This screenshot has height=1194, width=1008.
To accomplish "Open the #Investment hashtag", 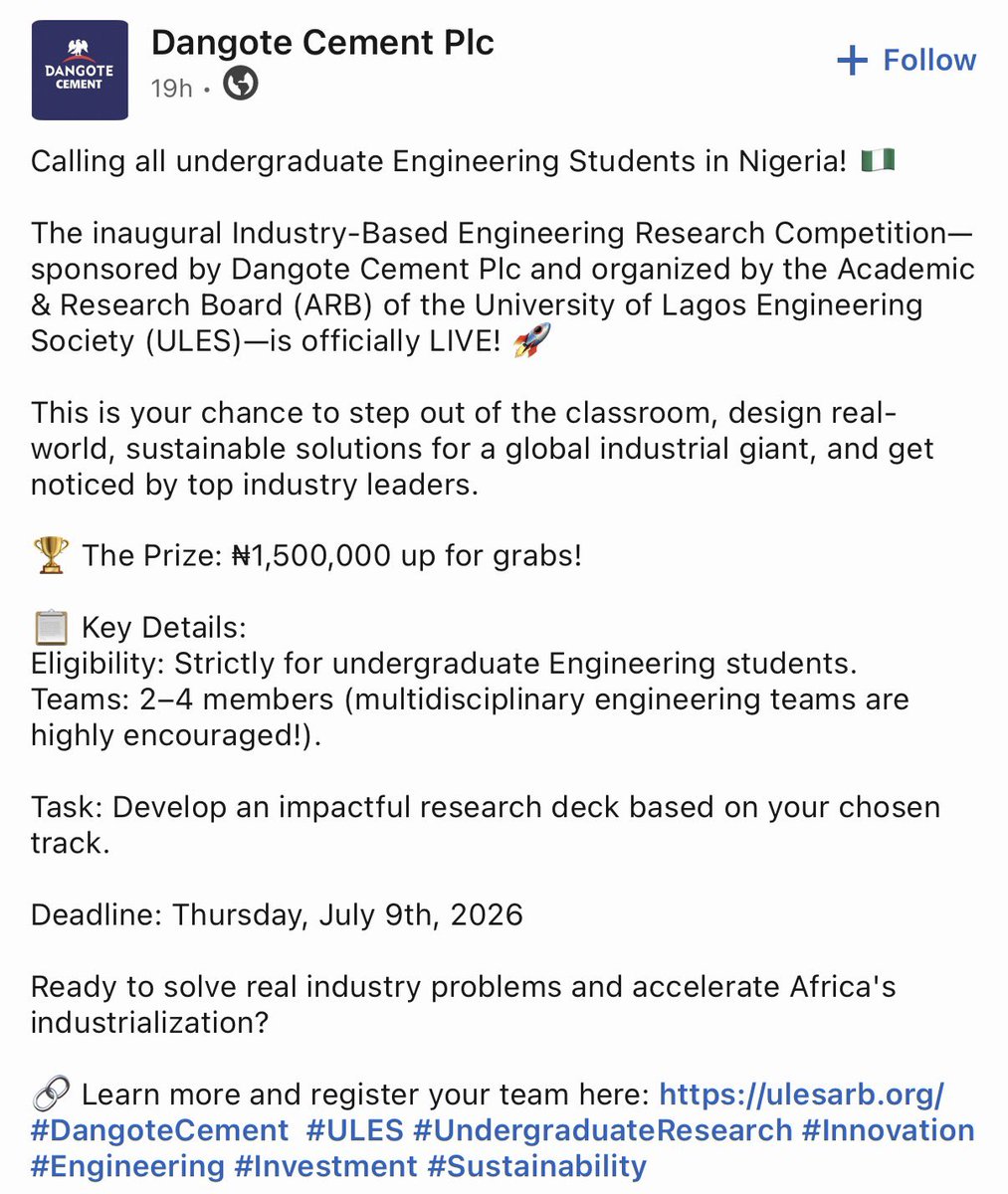I will coord(326,1166).
